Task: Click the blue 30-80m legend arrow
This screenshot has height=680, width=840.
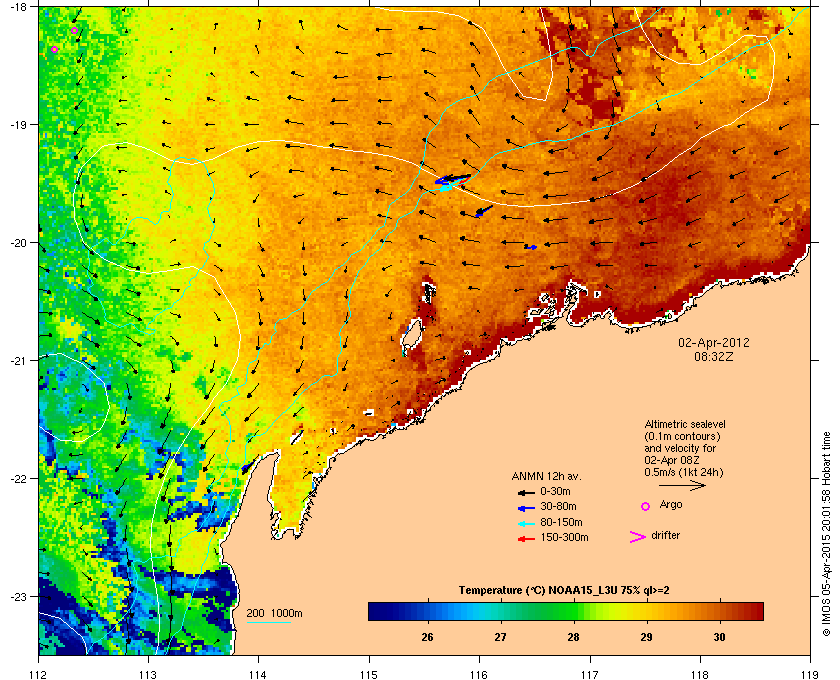Action: coord(526,507)
